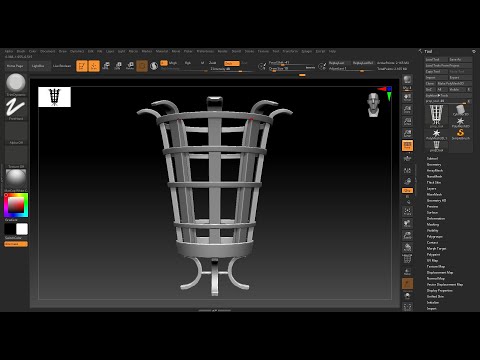
Task: Click the Live Boolean button
Action: 62,66
